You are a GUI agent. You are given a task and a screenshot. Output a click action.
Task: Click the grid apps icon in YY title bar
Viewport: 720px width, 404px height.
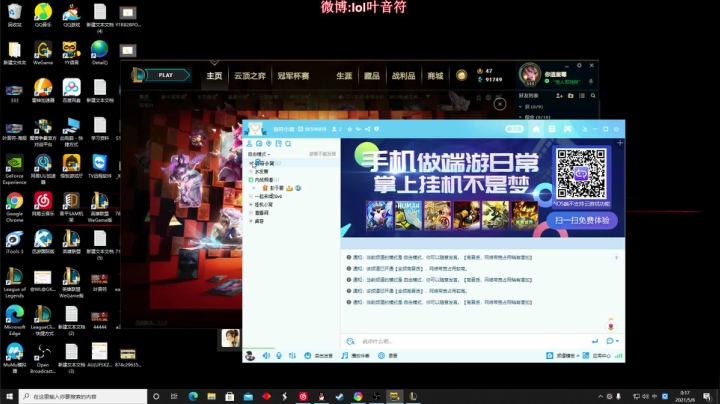(x=552, y=129)
